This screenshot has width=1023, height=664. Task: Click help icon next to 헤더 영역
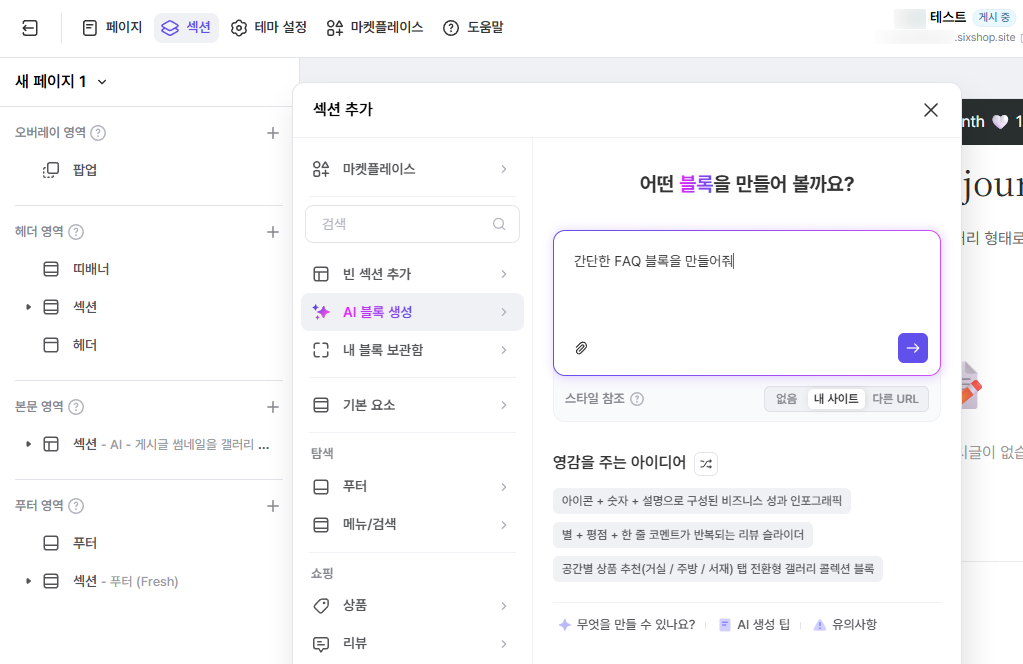(76, 232)
